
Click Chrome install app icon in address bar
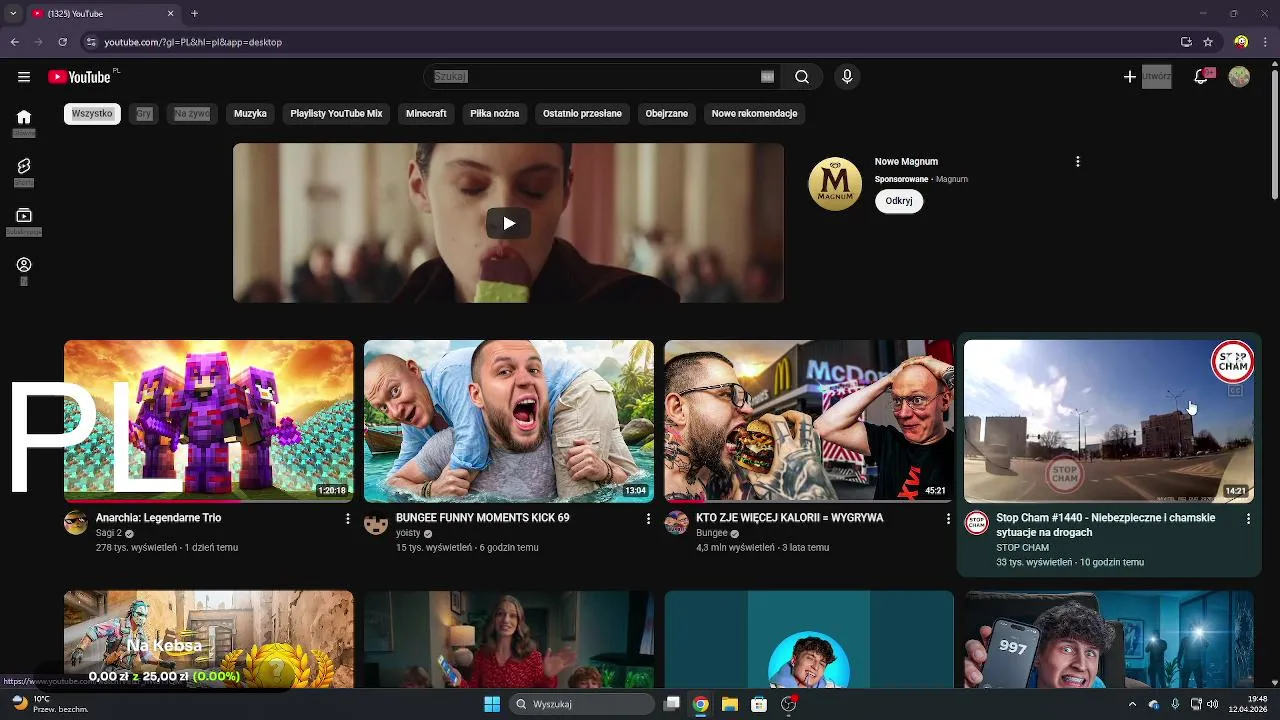[1186, 42]
